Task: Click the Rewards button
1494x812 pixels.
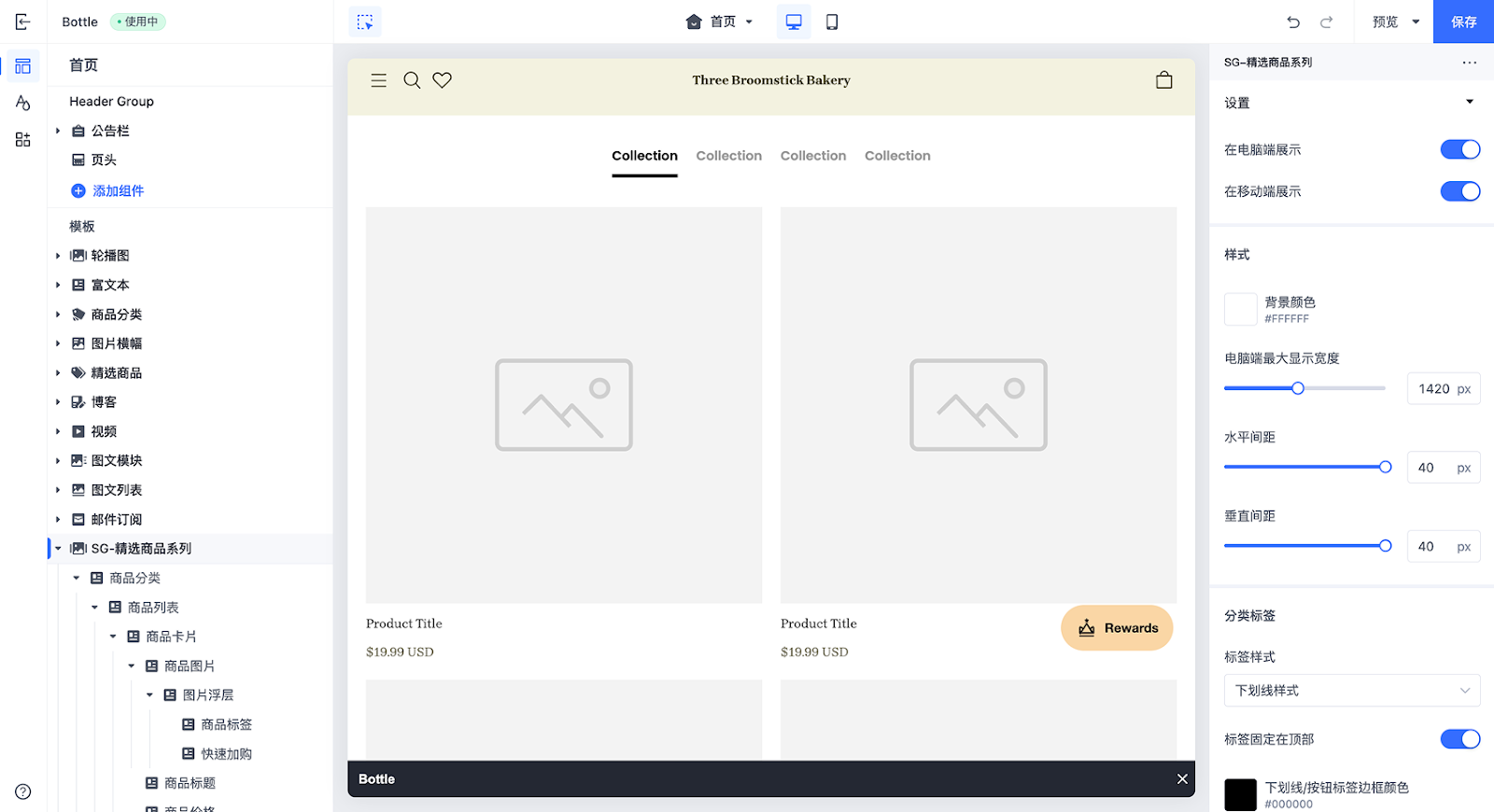Action: [x=1117, y=628]
